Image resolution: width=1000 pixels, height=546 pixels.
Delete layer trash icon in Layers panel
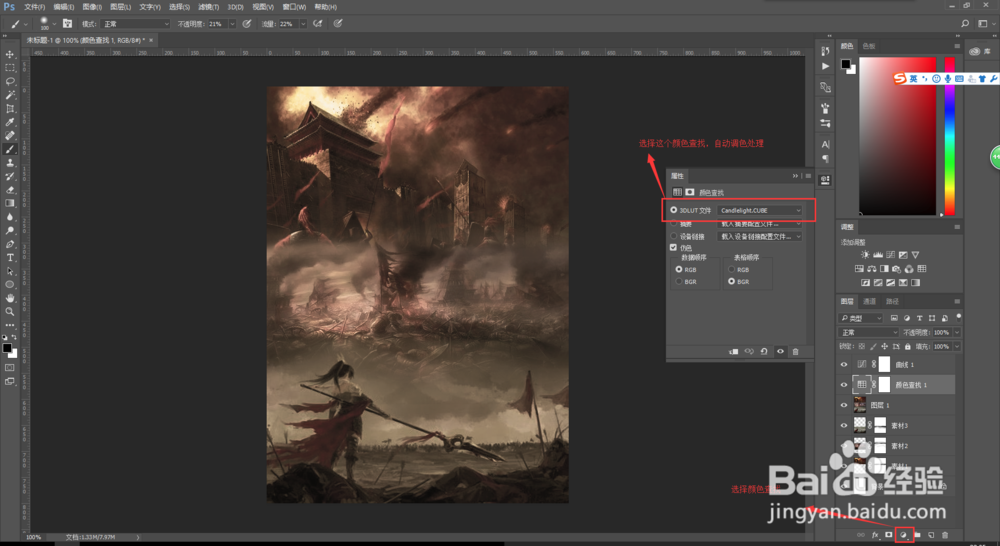[x=945, y=535]
